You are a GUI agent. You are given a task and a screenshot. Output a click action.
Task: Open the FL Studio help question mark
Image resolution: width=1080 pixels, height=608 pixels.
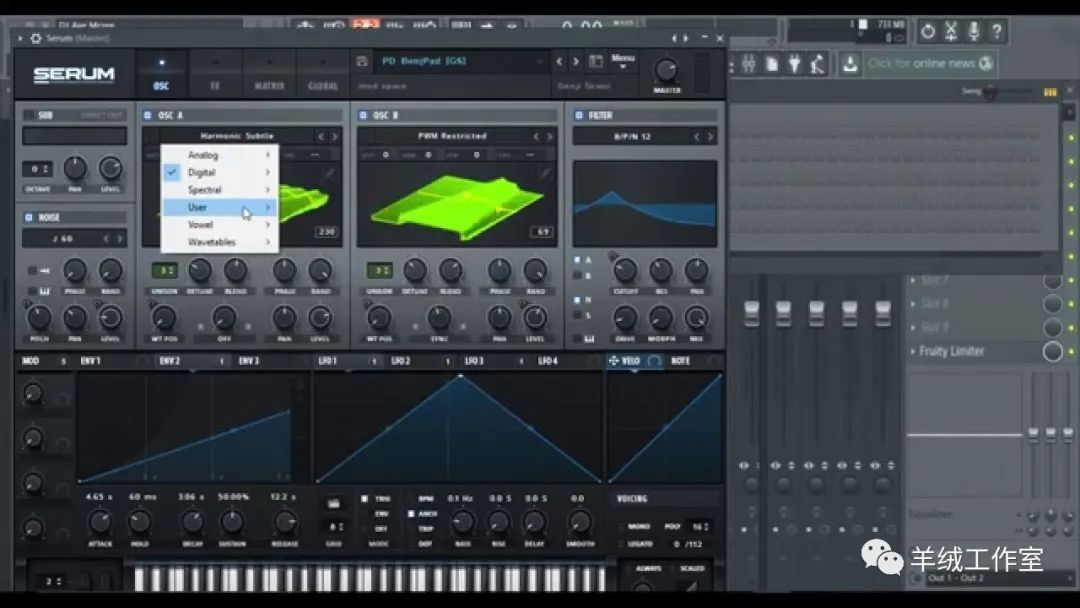tap(997, 32)
